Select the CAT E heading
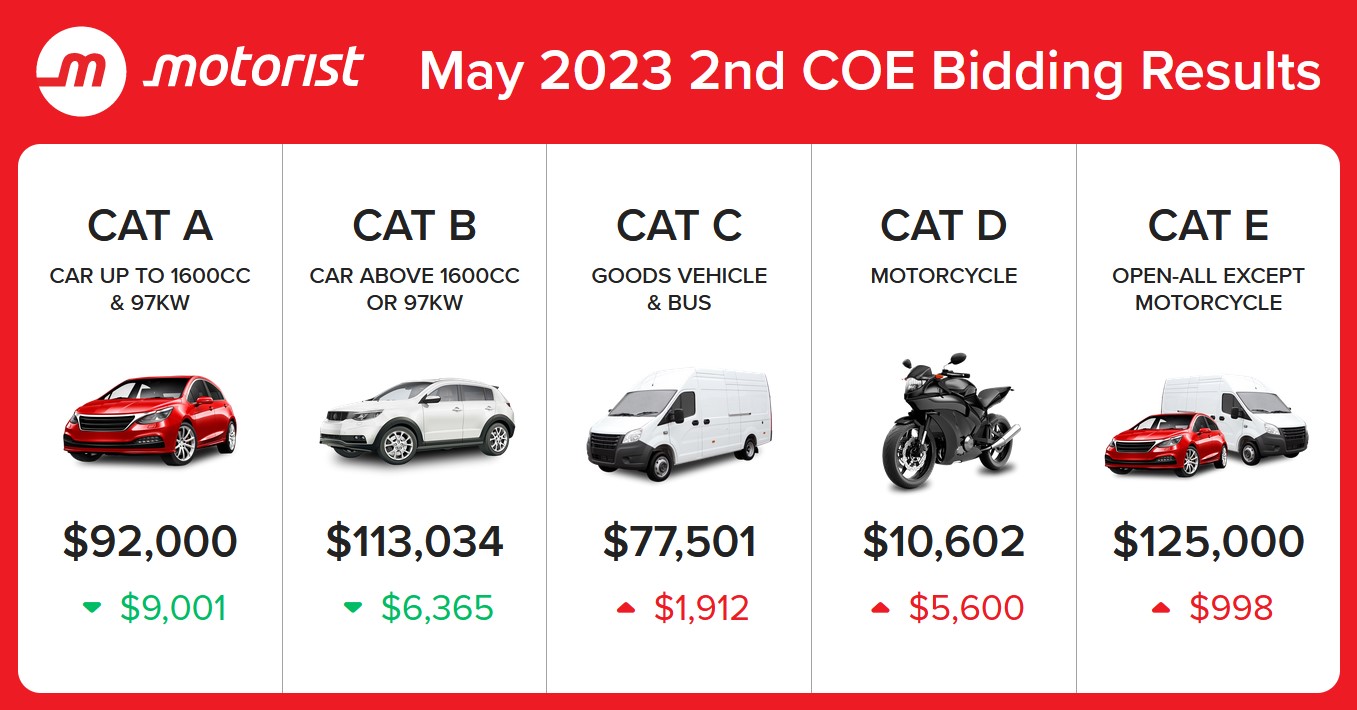Screen dimensions: 1357x710 click(1208, 226)
